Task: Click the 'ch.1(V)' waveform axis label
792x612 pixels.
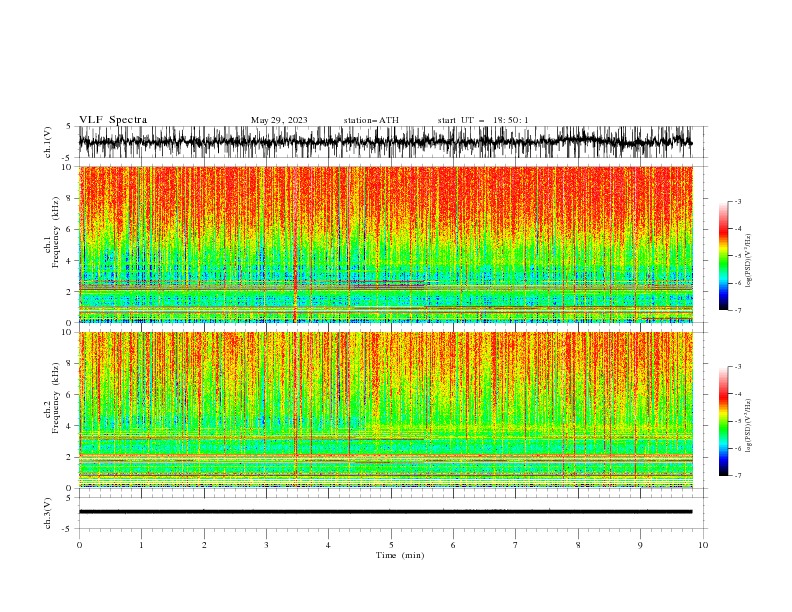Action: 48,142
